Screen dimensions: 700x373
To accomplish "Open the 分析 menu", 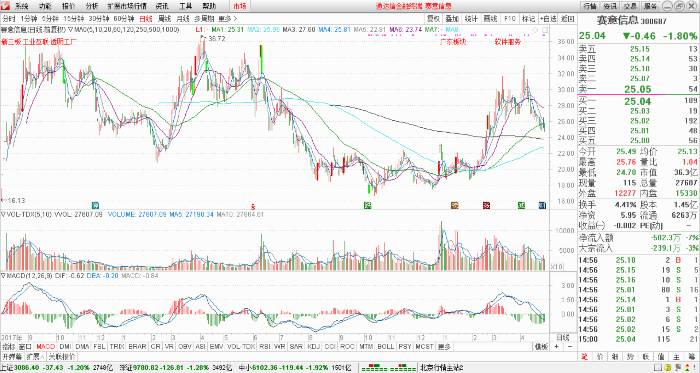I will 92,6.
